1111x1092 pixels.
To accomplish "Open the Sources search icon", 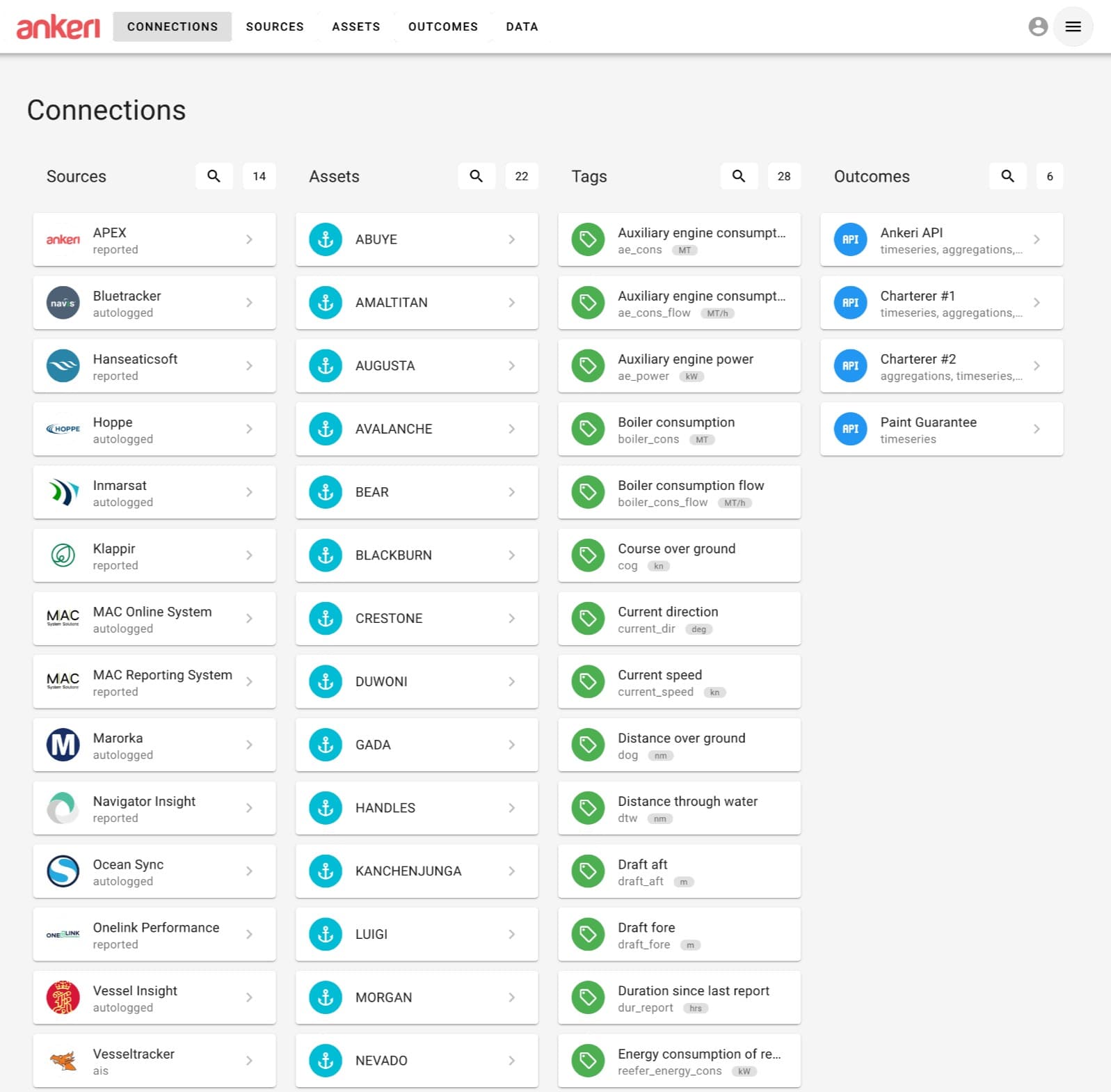I will [x=214, y=176].
